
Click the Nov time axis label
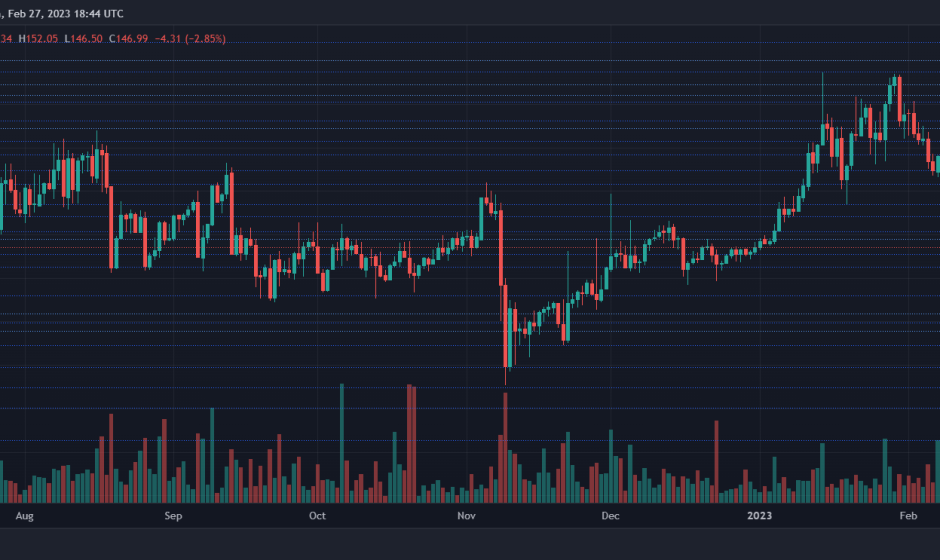pos(466,516)
